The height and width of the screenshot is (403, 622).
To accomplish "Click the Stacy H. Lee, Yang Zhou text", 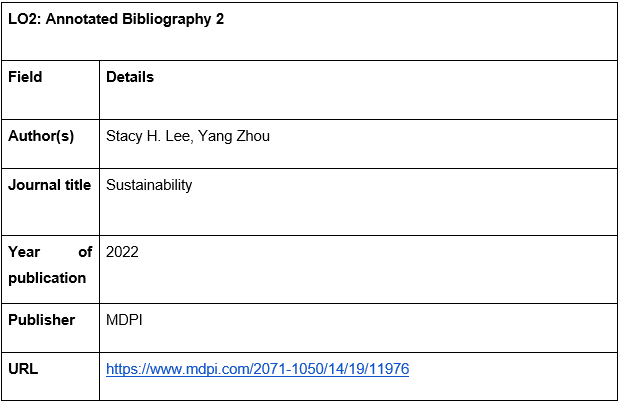I will click(x=188, y=136).
